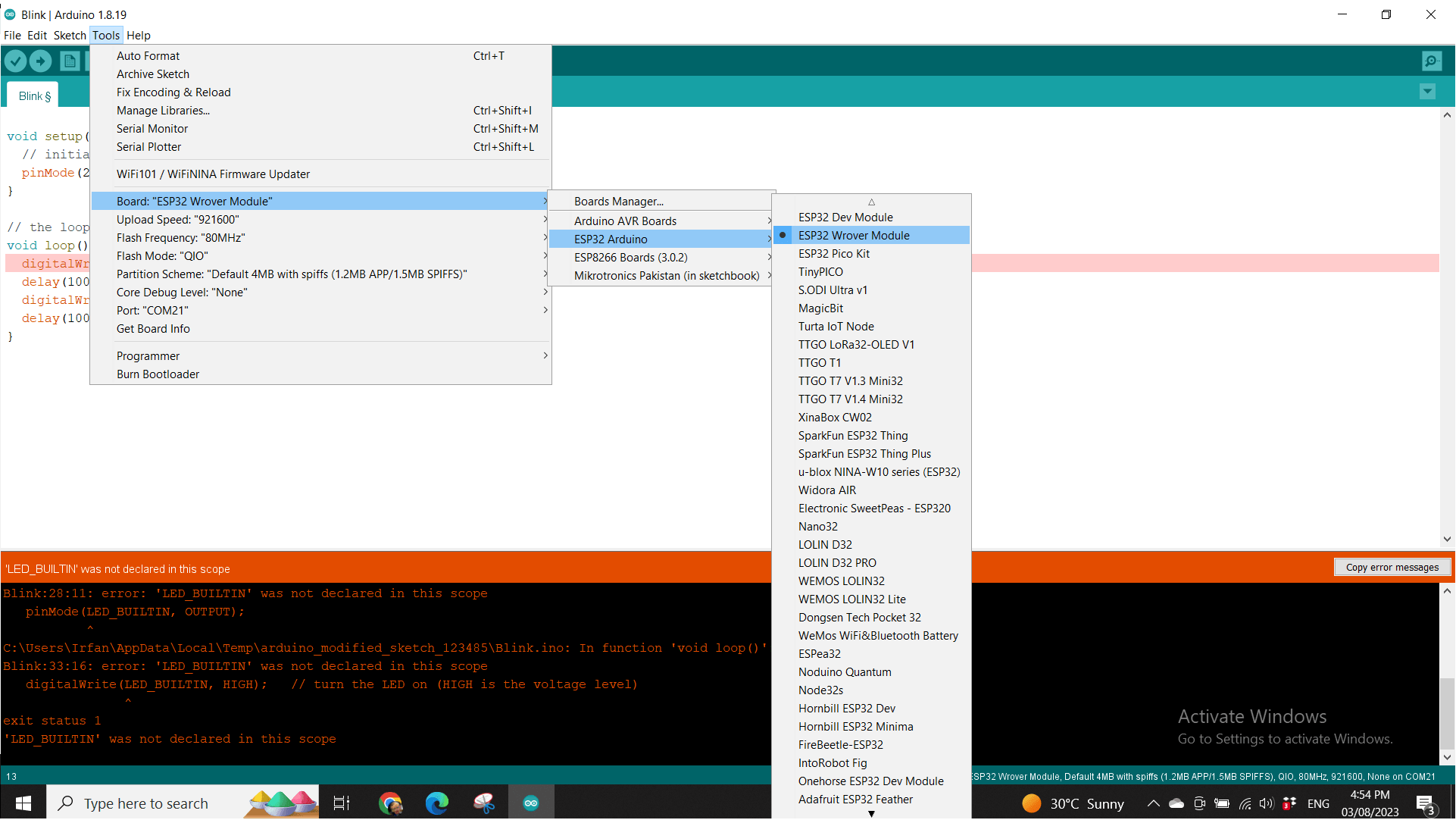Open the Help menu
The image size is (1456, 820).
click(139, 36)
